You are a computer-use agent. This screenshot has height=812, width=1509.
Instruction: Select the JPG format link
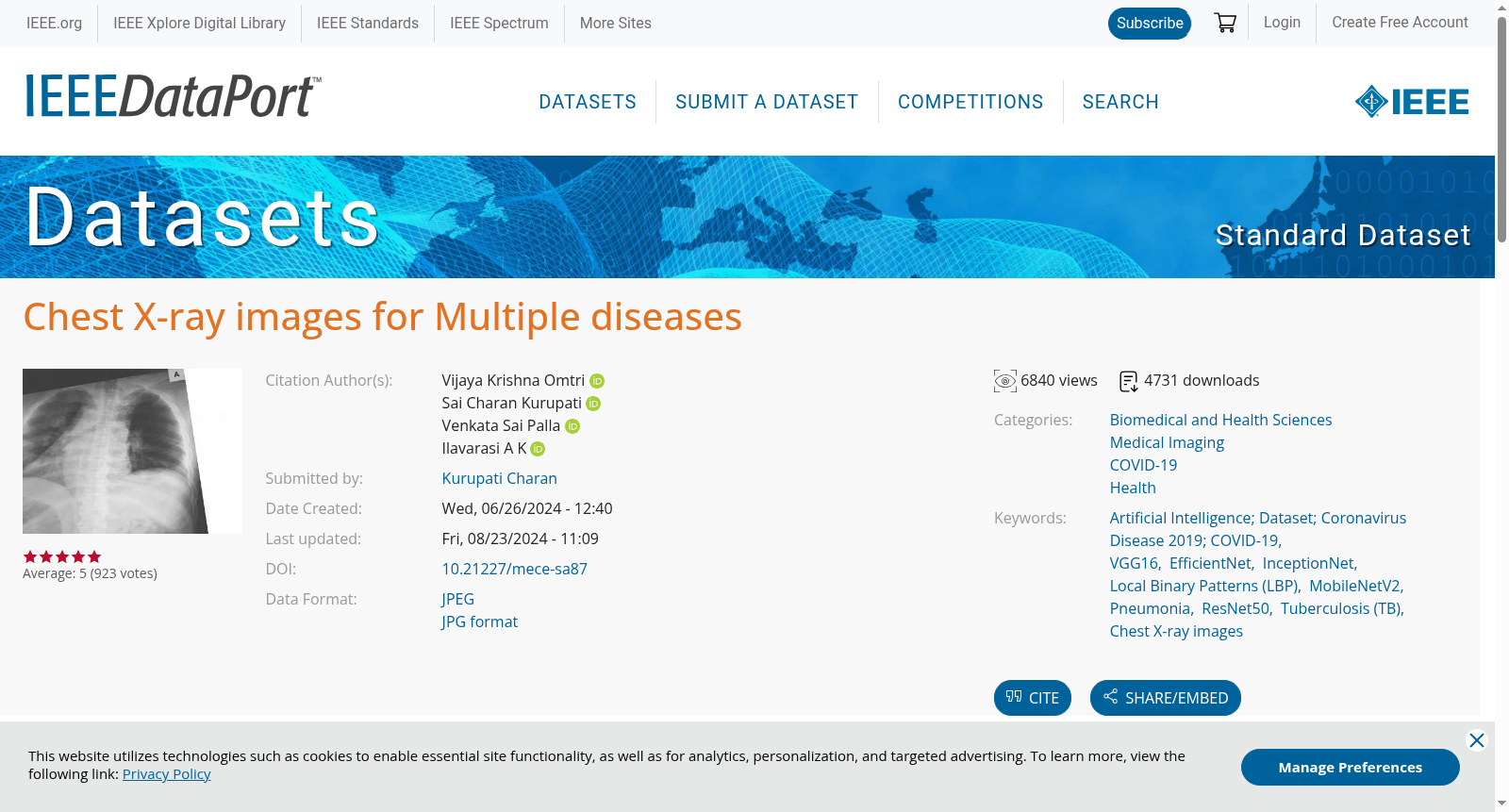tap(479, 622)
